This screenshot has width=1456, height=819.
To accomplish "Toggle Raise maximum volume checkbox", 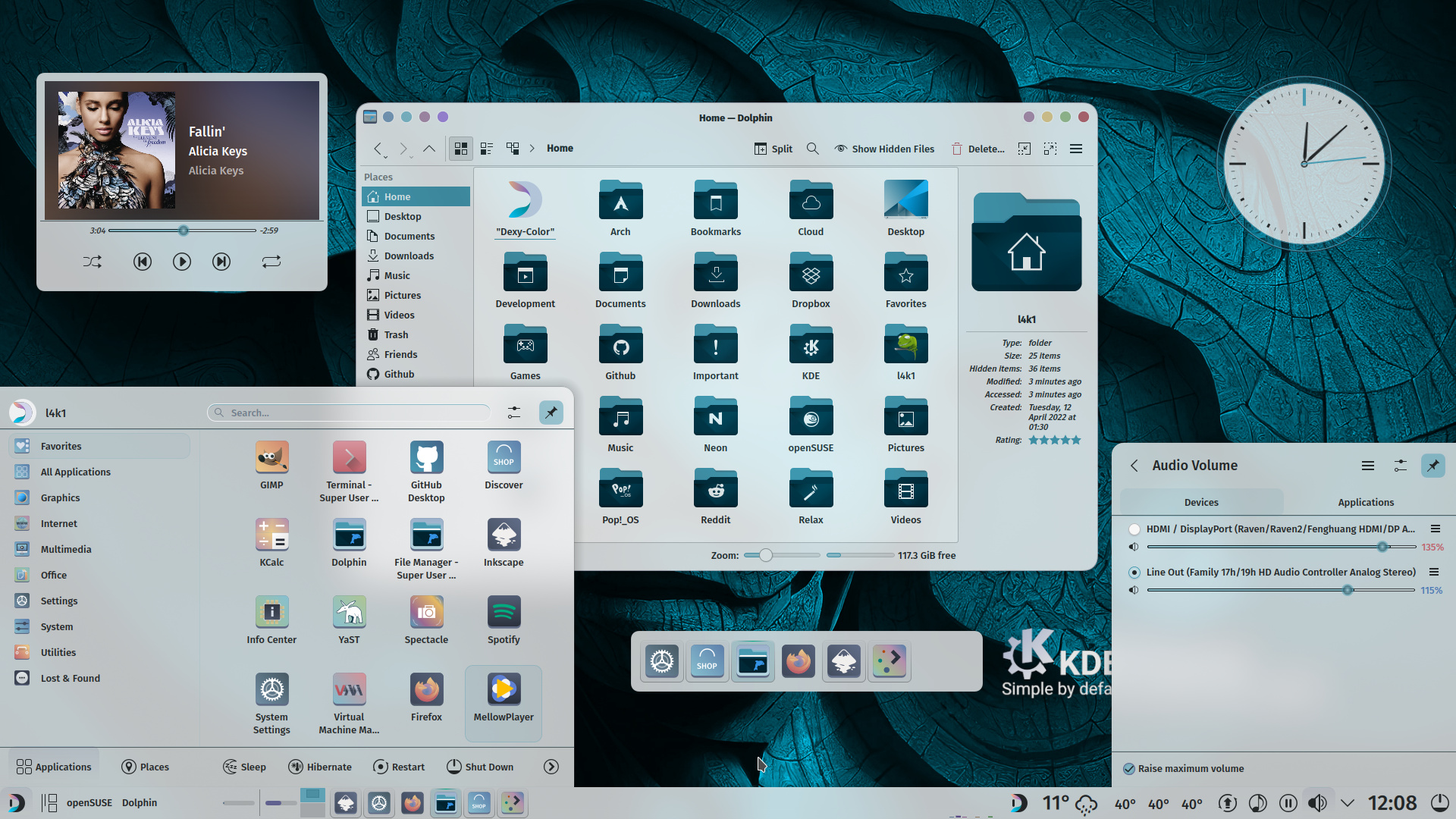I will [x=1129, y=768].
